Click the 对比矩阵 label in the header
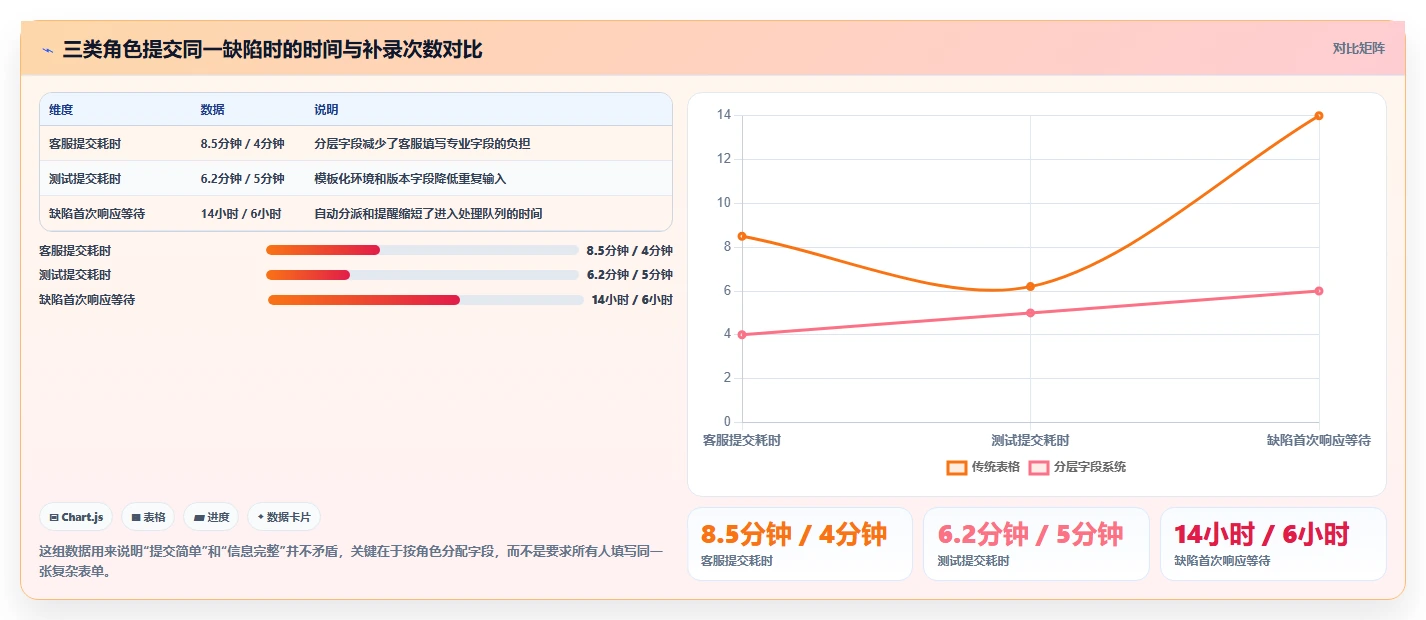This screenshot has height=620, width=1426. tap(1359, 48)
